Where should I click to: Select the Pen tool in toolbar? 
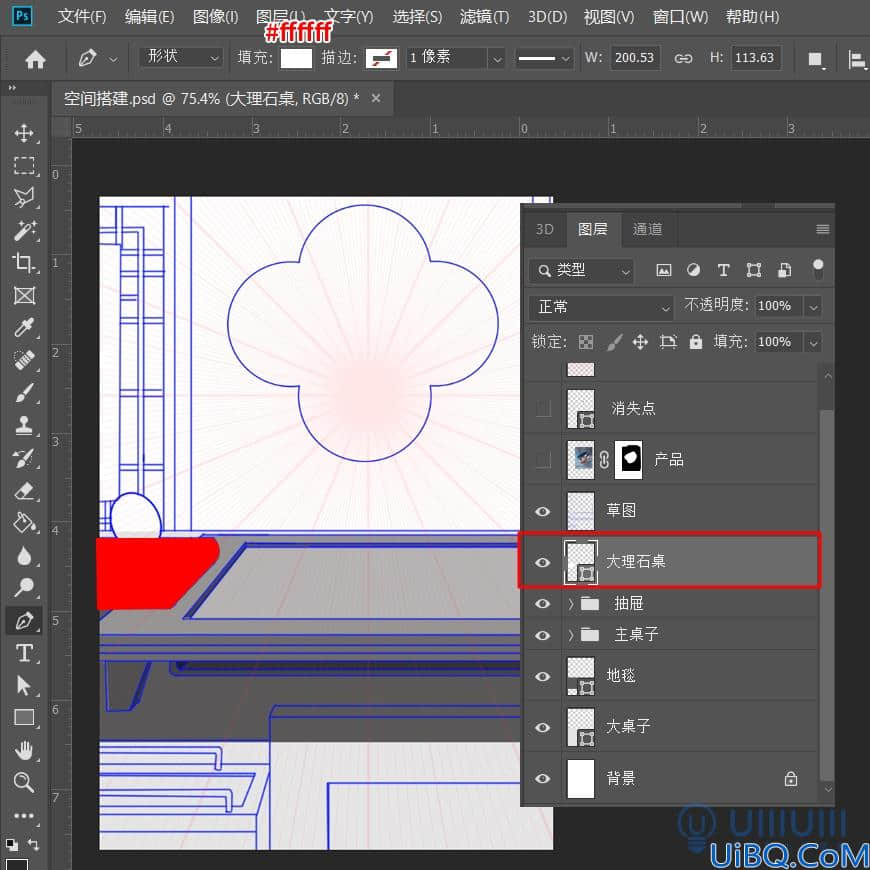point(24,620)
